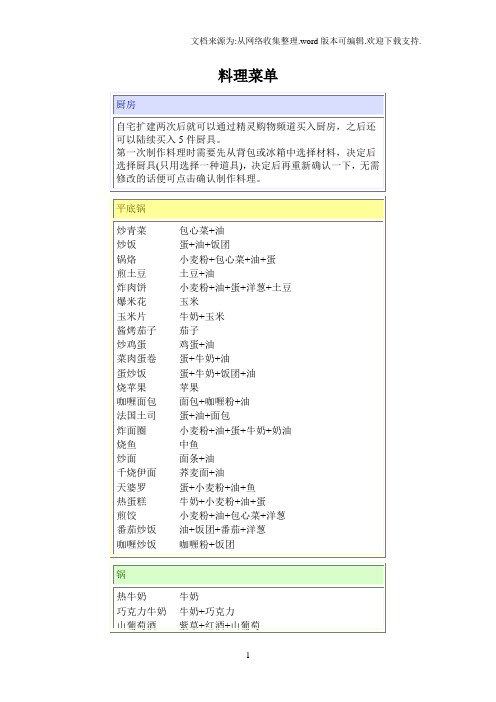Click ingredients 小麦粉+包心菜+油+蛋
Image resolution: width=496 pixels, height=702 pixels.
(x=227, y=259)
